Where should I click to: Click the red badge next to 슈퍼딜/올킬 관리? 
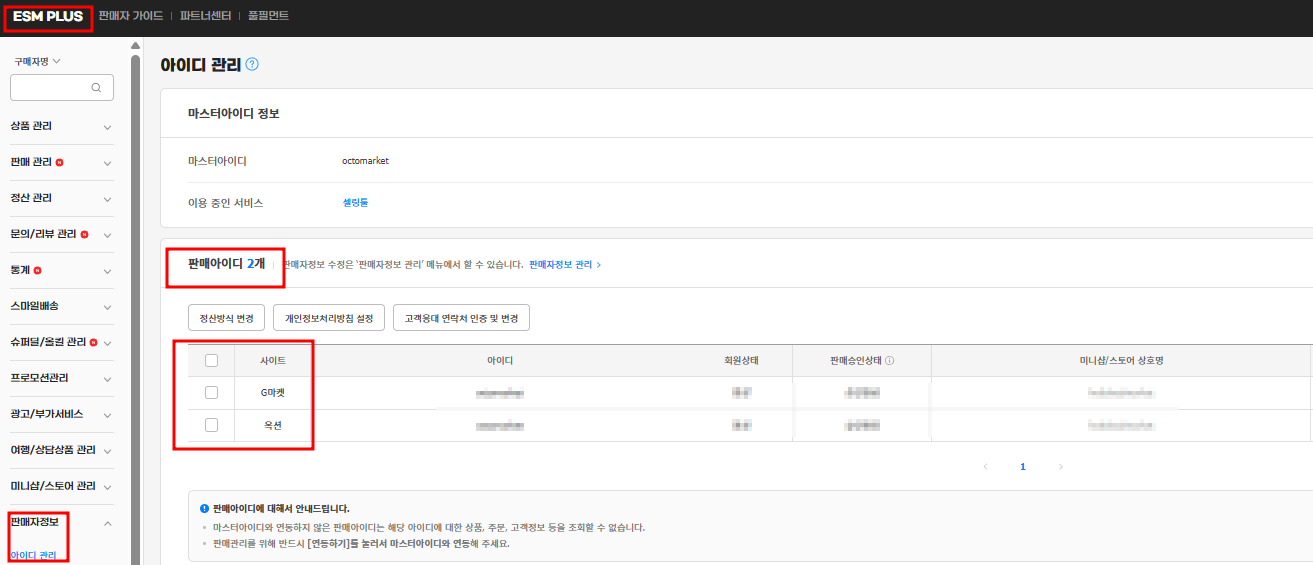click(93, 342)
